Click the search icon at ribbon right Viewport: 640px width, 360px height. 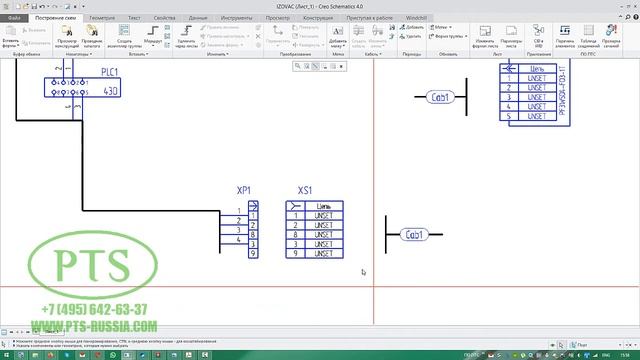point(628,17)
